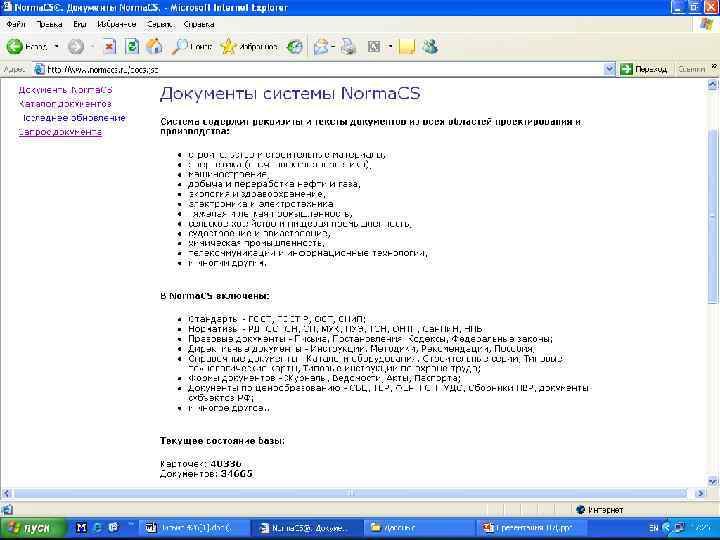Open the Mail icon dropdown arrow

point(332,46)
